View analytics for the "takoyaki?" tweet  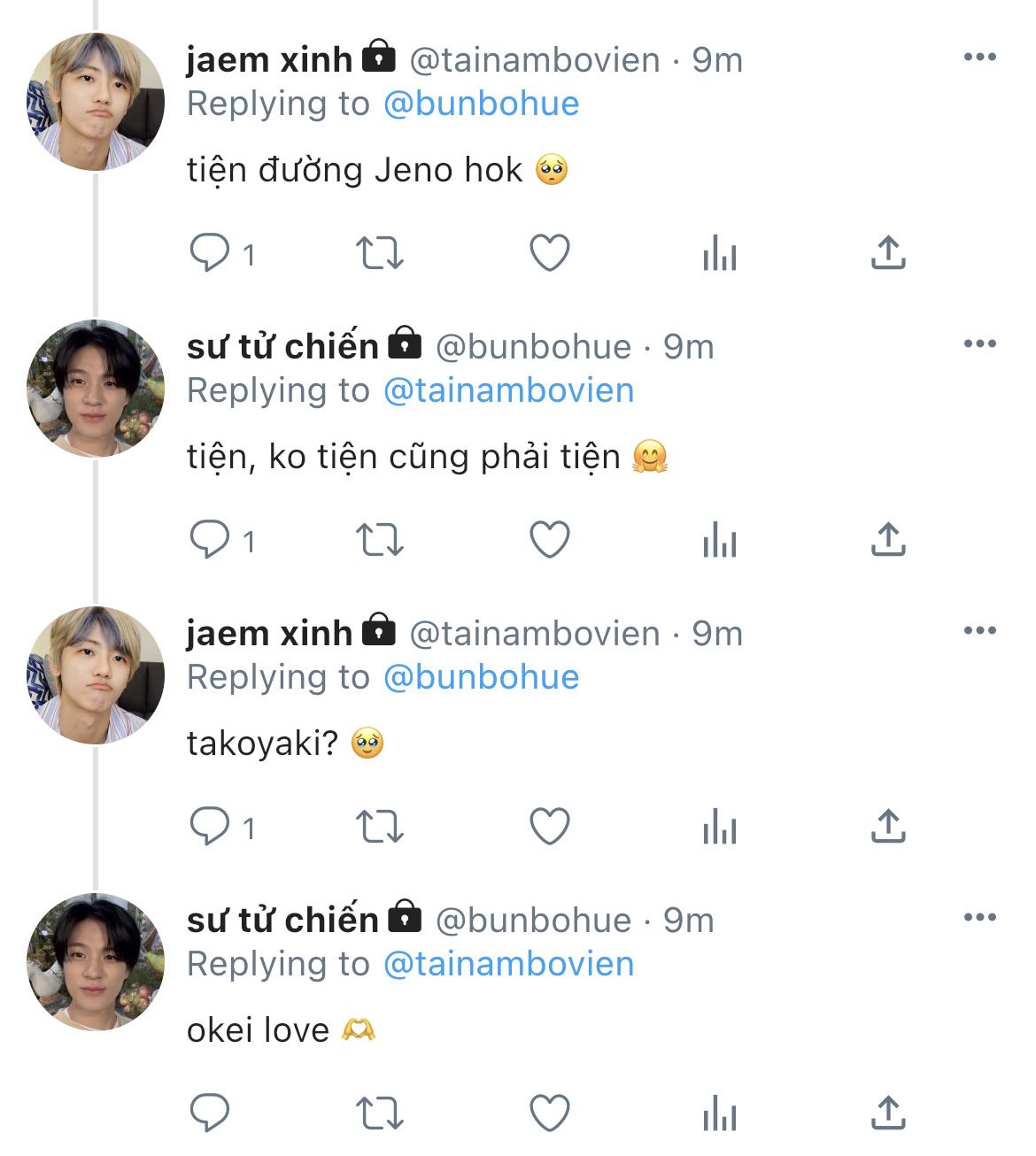pyautogui.click(x=719, y=828)
